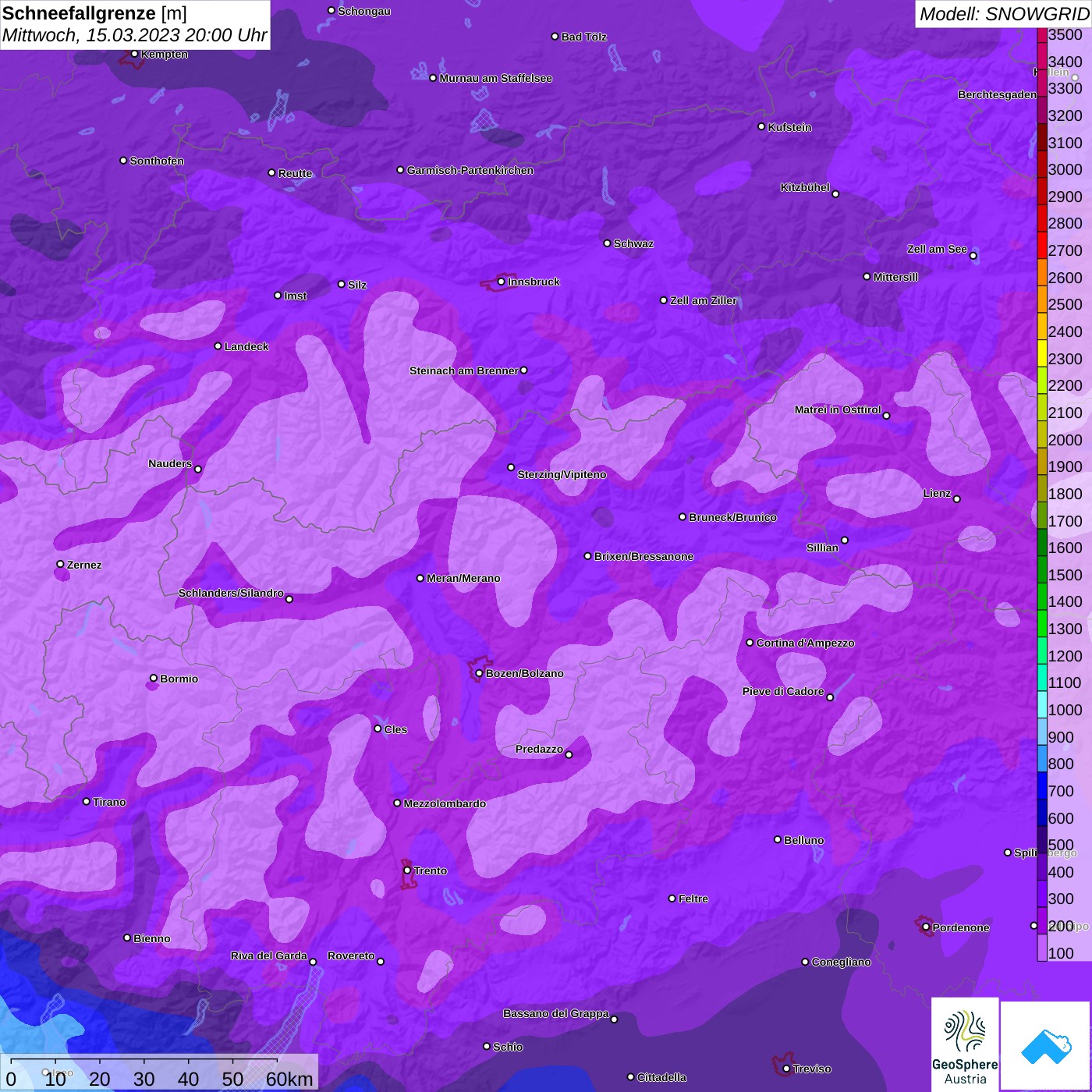Image resolution: width=1092 pixels, height=1092 pixels.
Task: Click the Murnau am Staffelsee label
Action: (x=496, y=78)
